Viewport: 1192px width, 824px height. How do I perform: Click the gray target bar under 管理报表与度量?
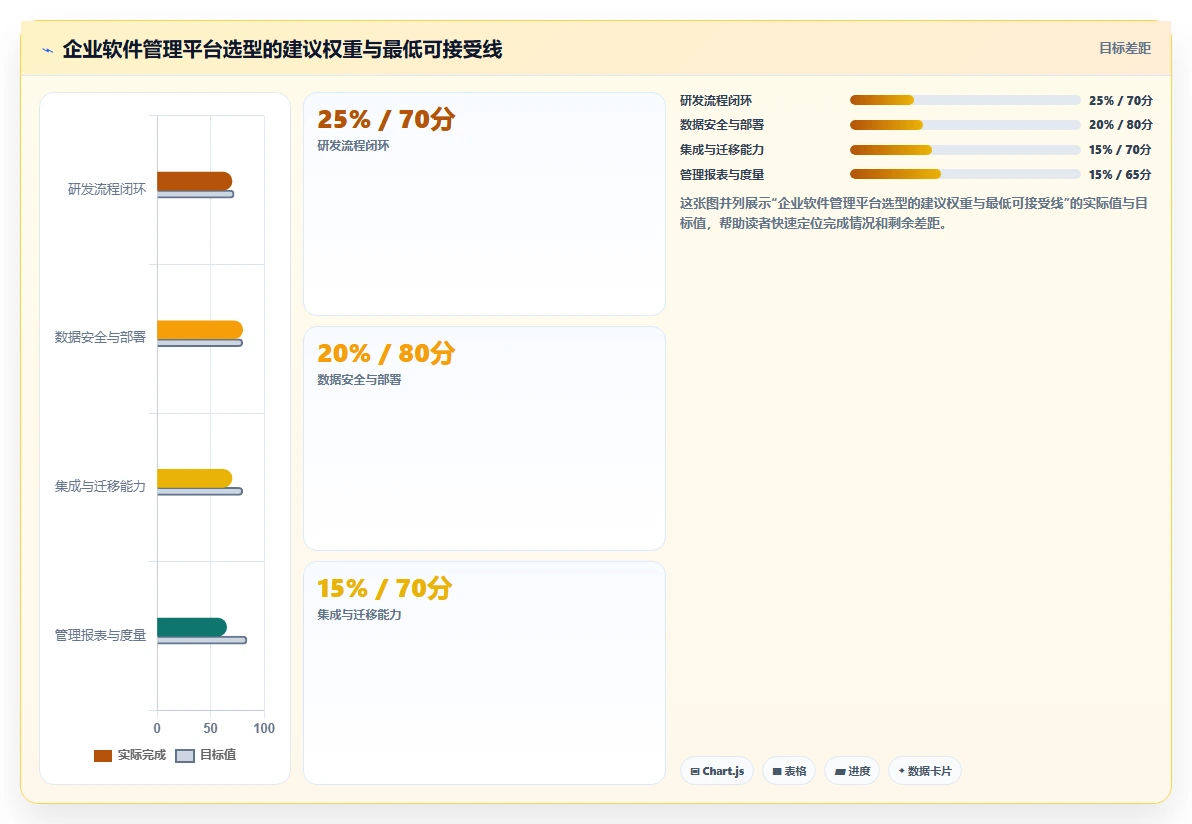pos(201,640)
